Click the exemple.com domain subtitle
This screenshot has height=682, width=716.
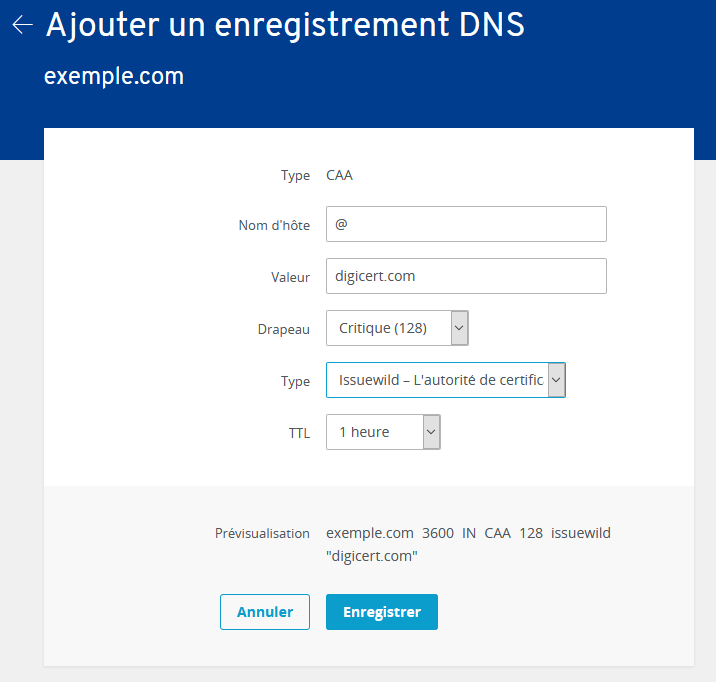point(114,76)
